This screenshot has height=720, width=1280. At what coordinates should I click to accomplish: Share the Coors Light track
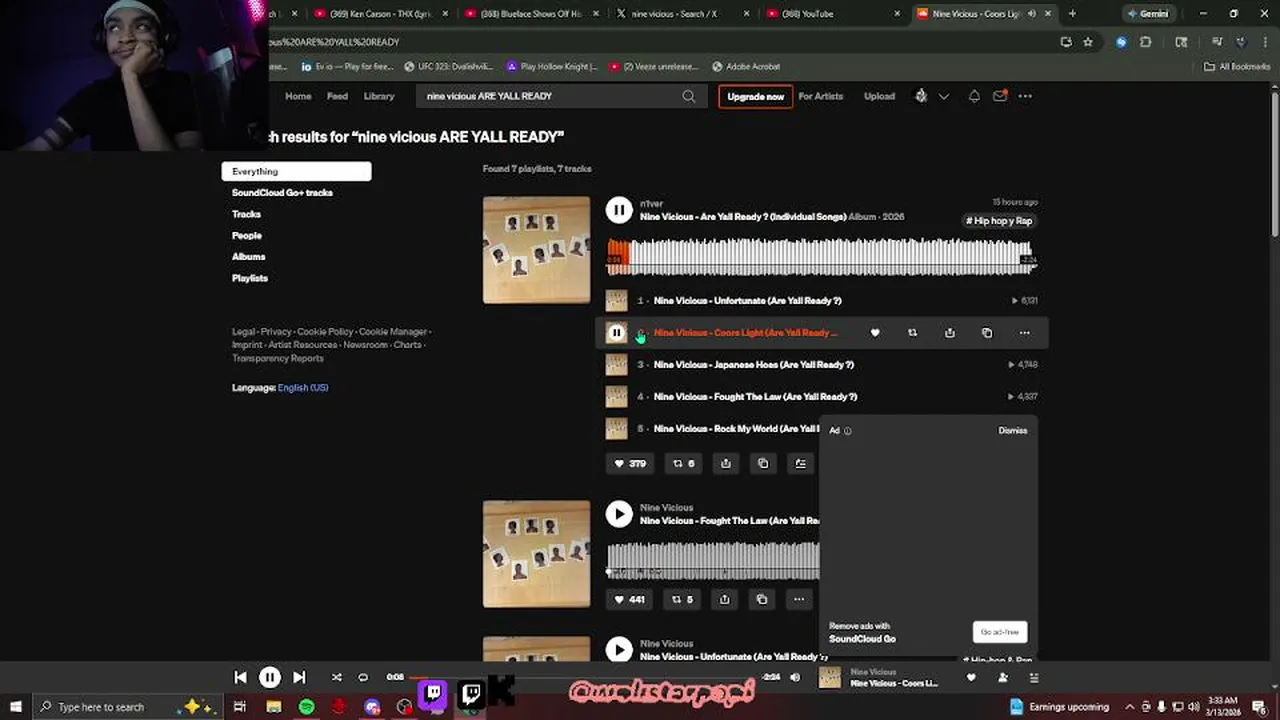pos(950,333)
